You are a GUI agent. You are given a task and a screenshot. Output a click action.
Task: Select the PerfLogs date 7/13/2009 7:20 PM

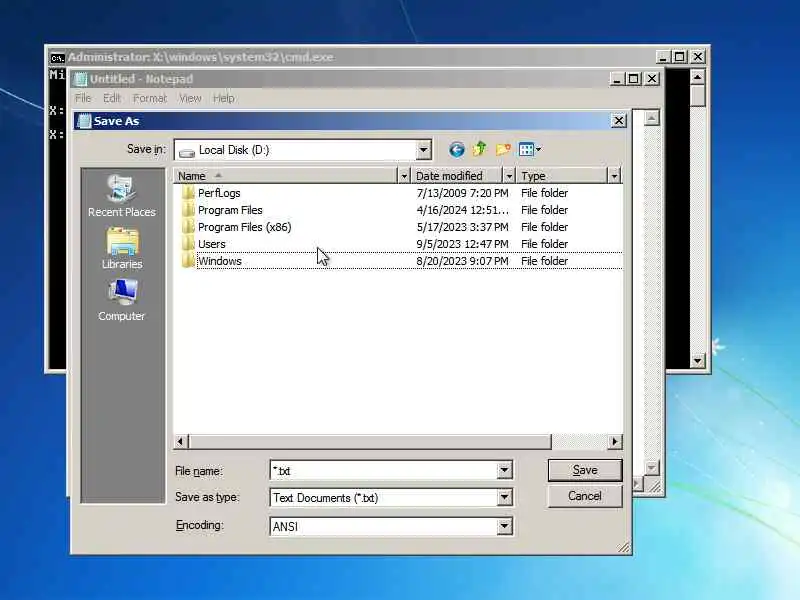(x=462, y=193)
